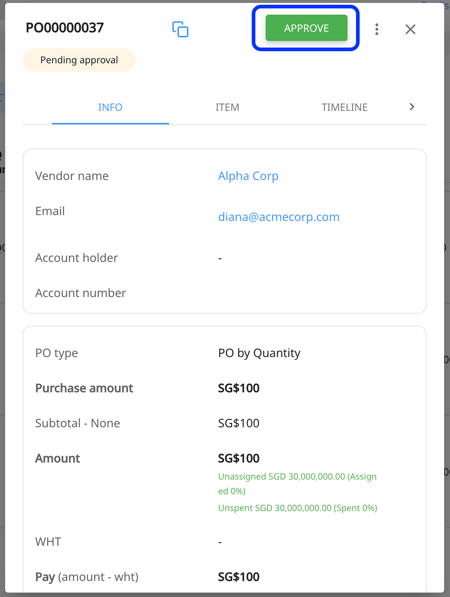Select the INFO tab
The image size is (450, 597).
point(110,107)
